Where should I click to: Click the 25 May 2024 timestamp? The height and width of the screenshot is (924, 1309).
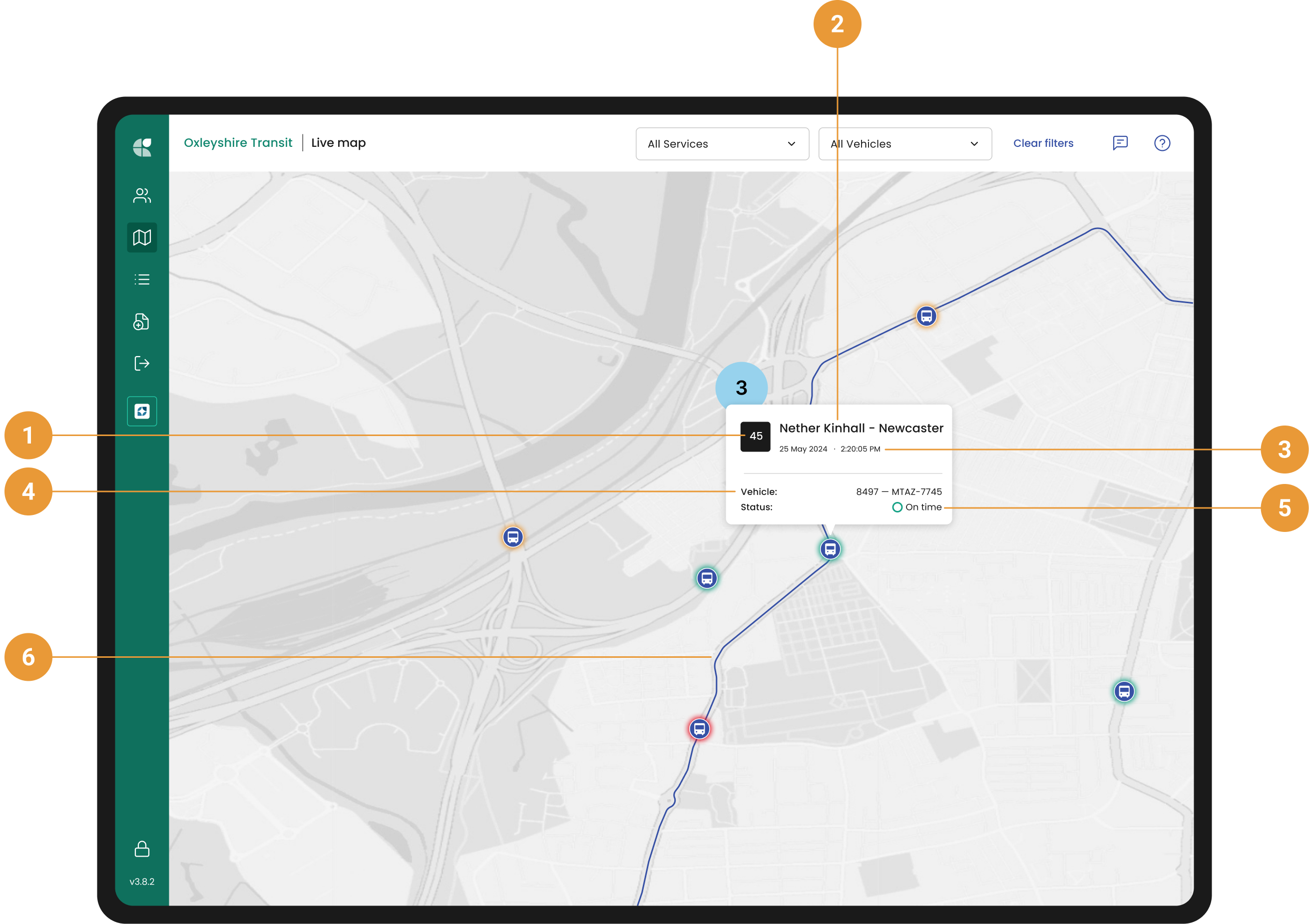(830, 449)
